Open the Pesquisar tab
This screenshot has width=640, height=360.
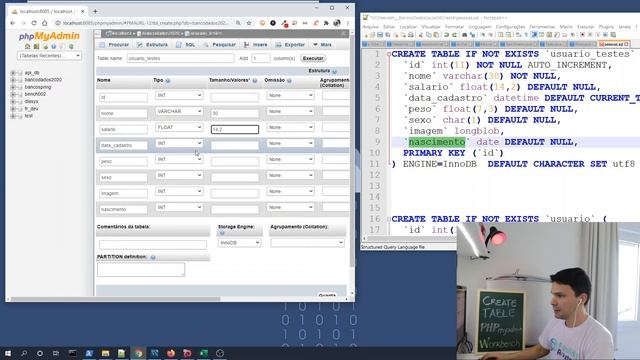(220, 44)
